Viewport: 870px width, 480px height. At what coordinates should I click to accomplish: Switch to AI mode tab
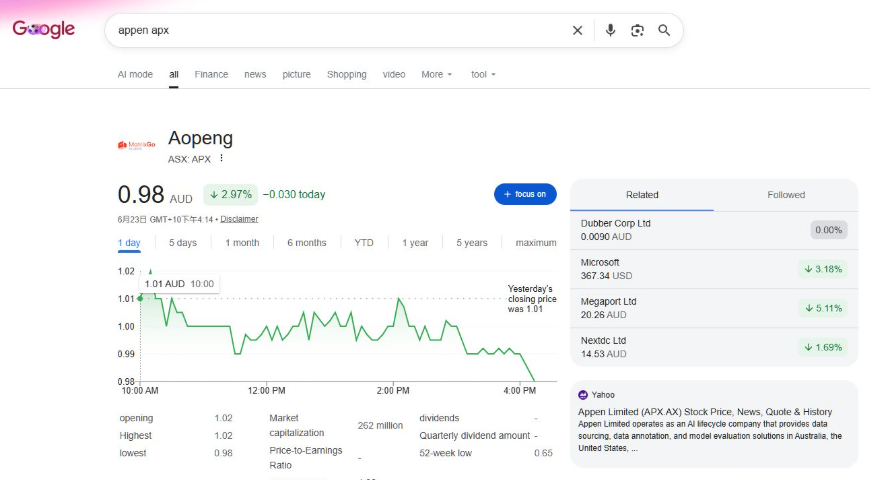point(135,74)
